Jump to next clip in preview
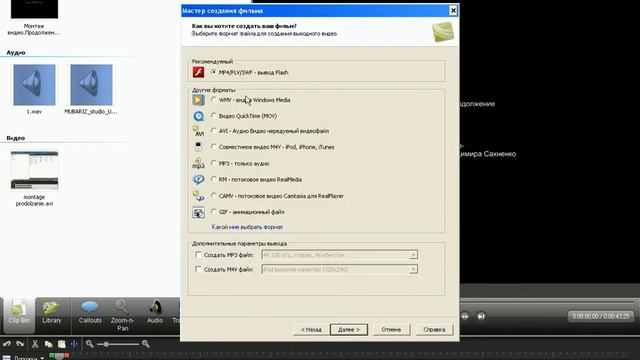The image size is (640, 360). [481, 316]
